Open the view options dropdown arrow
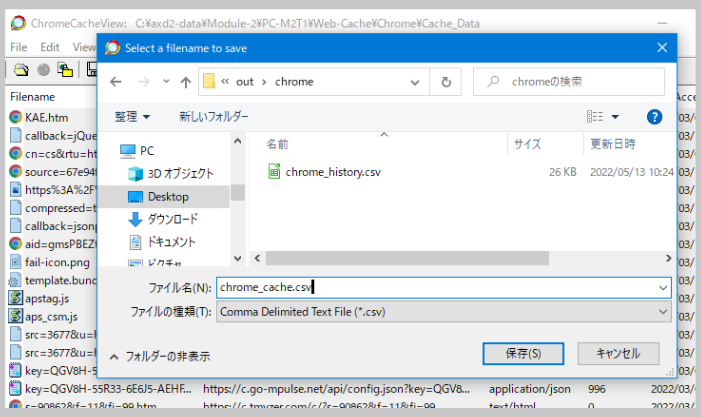The height and width of the screenshot is (417, 701). [615, 117]
